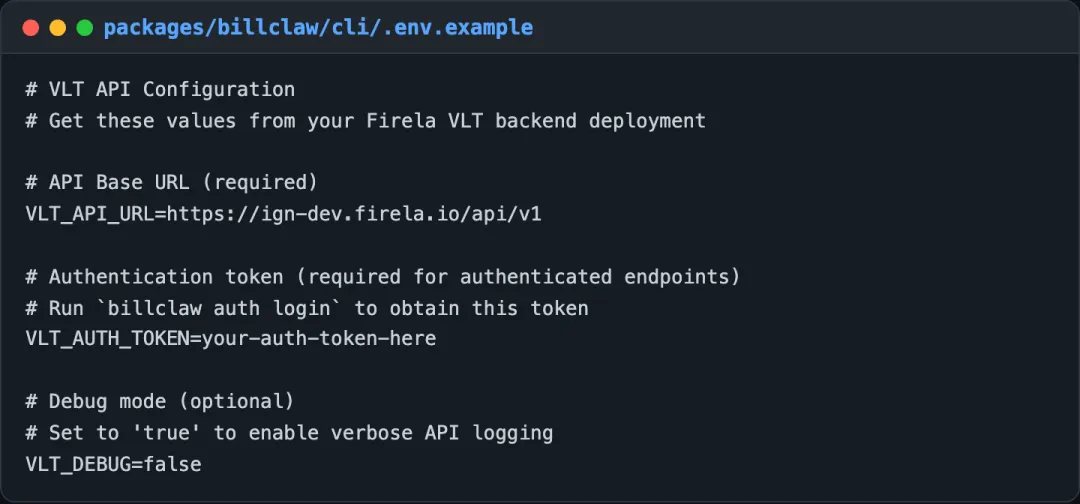Viewport: 1080px width, 504px height.
Task: Click the VLT_DEBUG variable name
Action: pyautogui.click(x=78, y=465)
